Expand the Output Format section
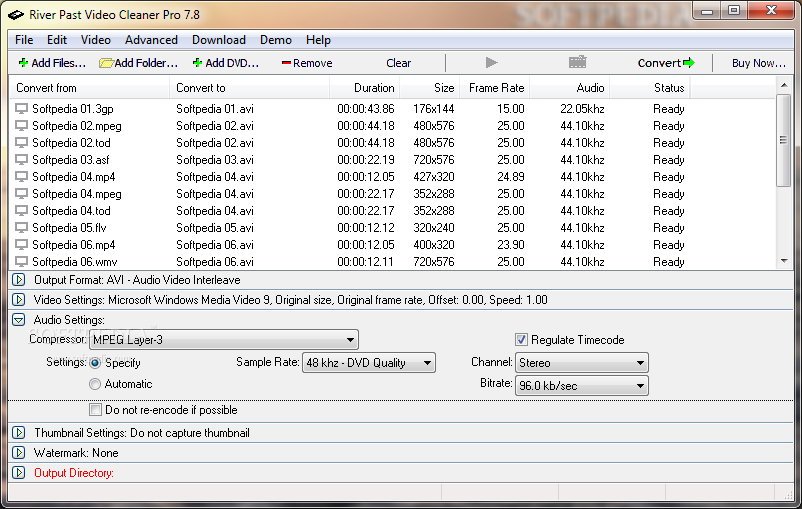 click(19, 280)
